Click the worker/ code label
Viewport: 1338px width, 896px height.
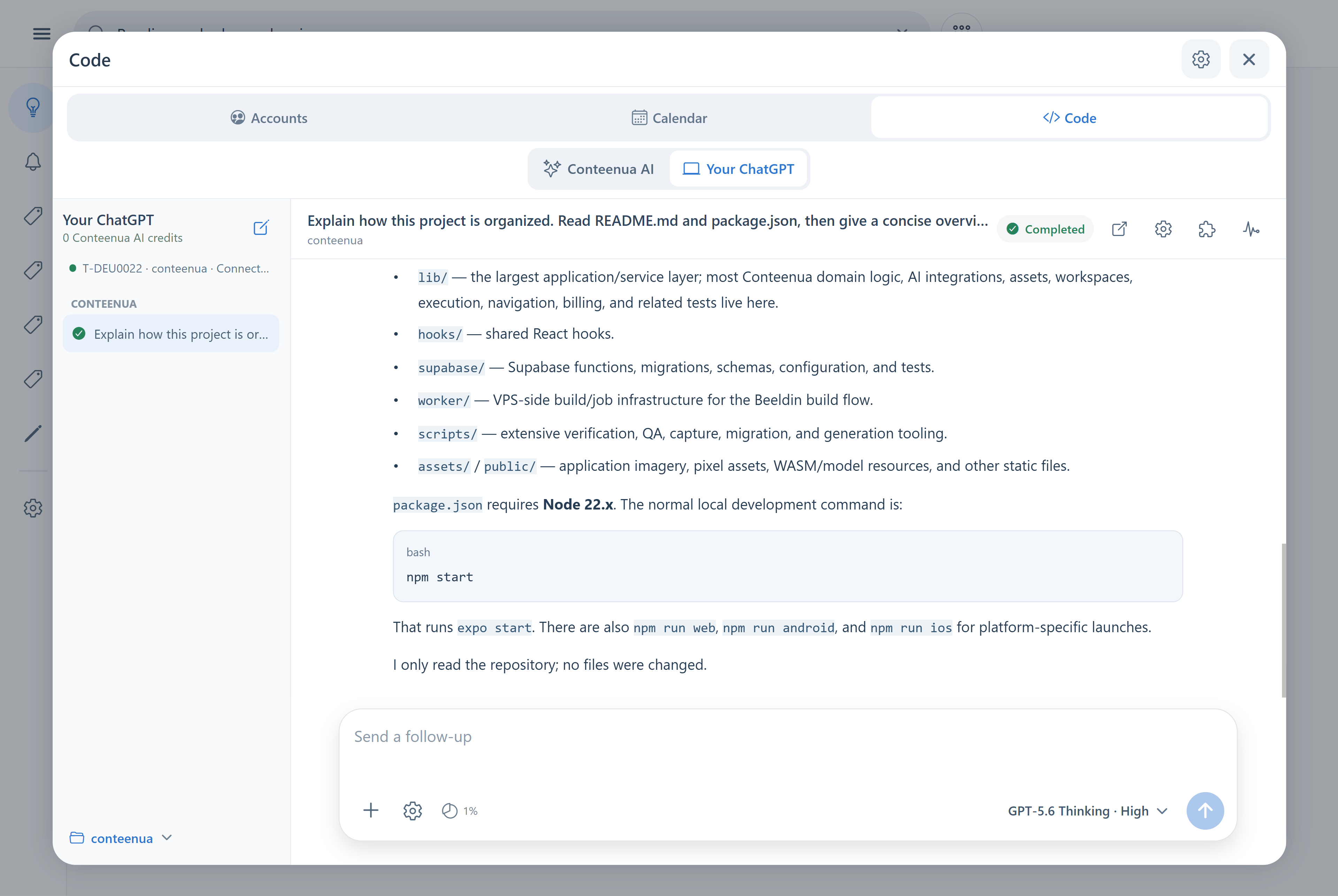(x=443, y=400)
